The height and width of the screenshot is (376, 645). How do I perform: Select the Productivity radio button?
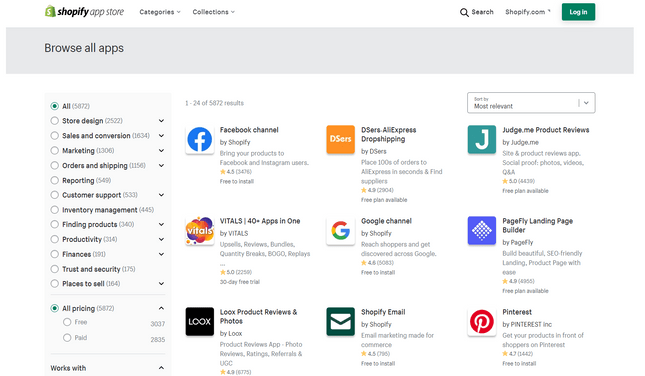coord(54,239)
